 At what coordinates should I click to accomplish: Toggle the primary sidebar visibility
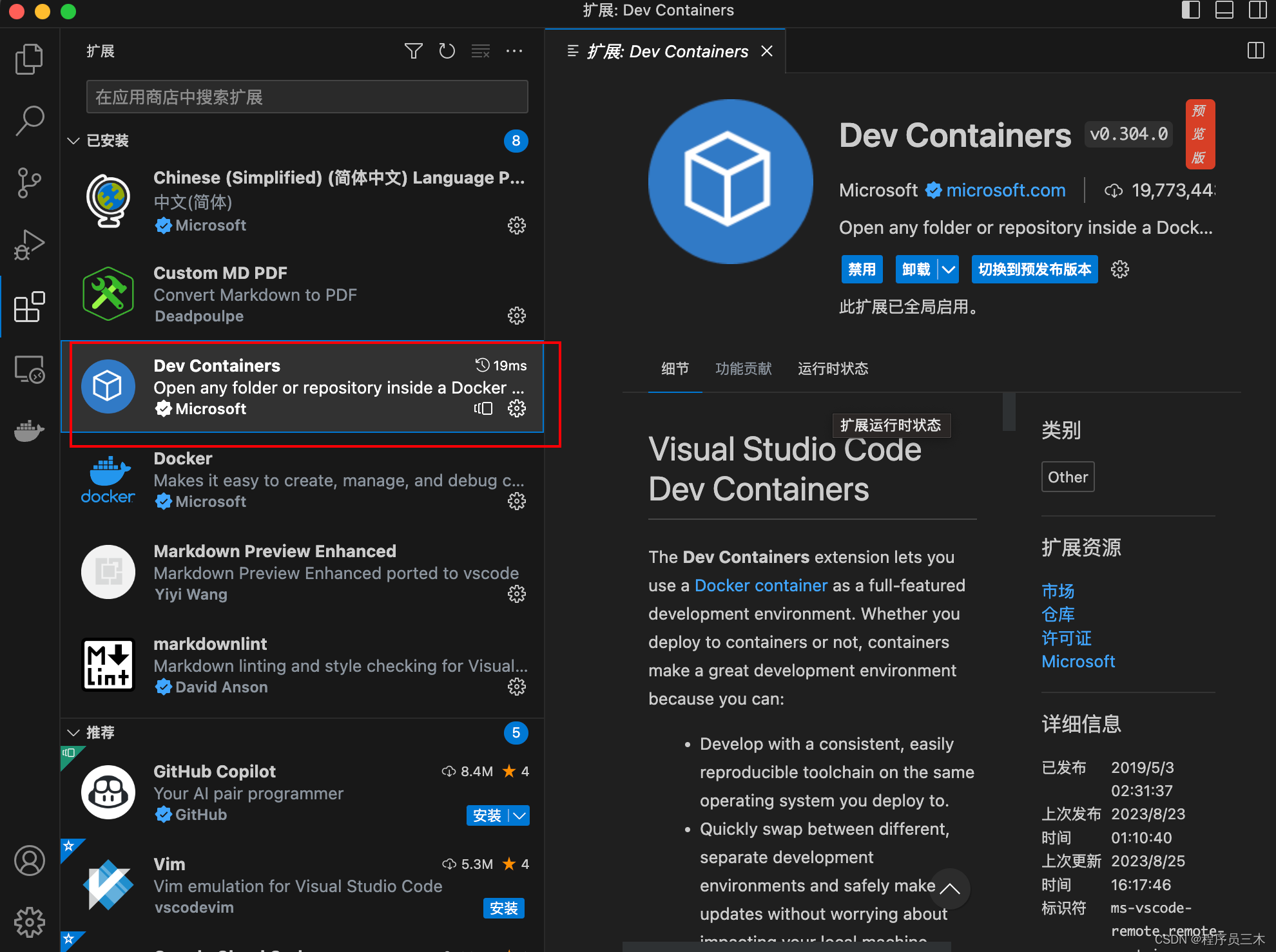1190,10
